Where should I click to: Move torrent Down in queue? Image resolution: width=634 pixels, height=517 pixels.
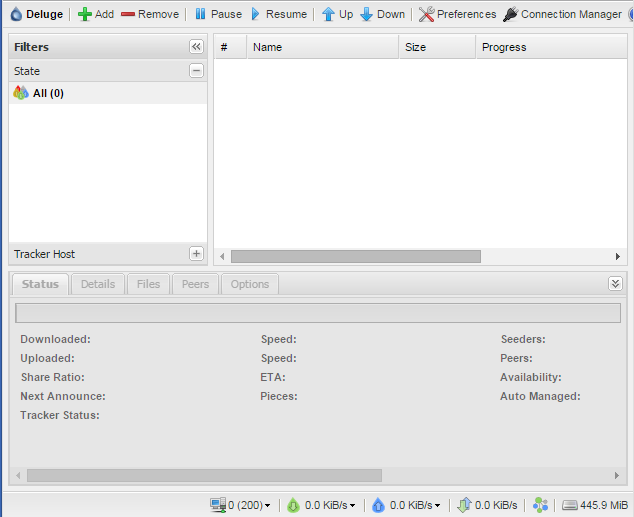pyautogui.click(x=382, y=14)
